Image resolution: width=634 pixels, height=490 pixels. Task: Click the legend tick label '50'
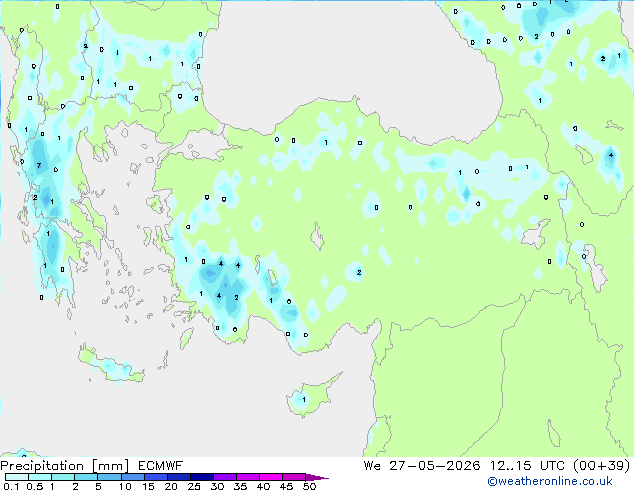click(309, 486)
